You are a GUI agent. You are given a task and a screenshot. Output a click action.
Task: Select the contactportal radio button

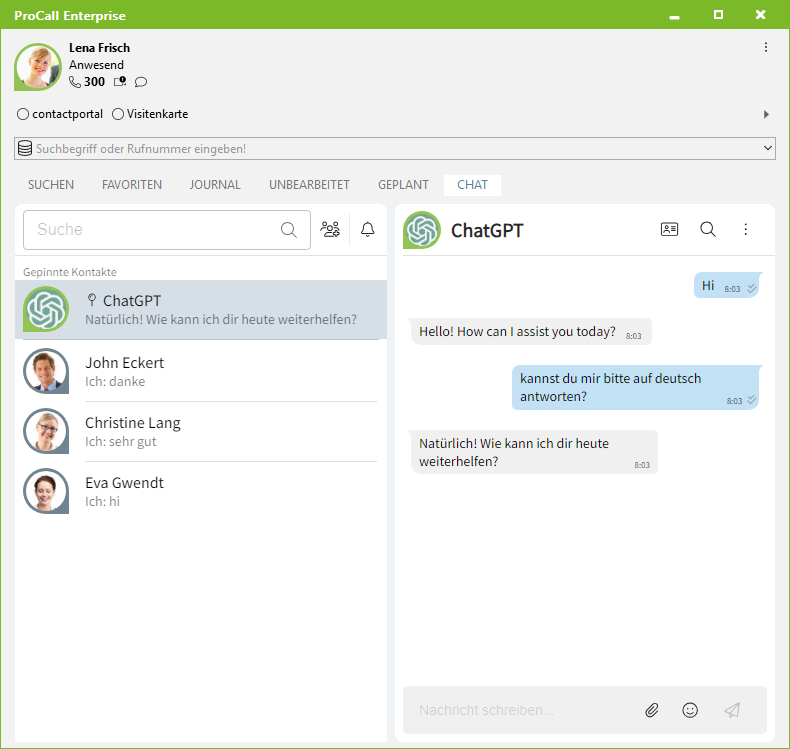pos(23,114)
